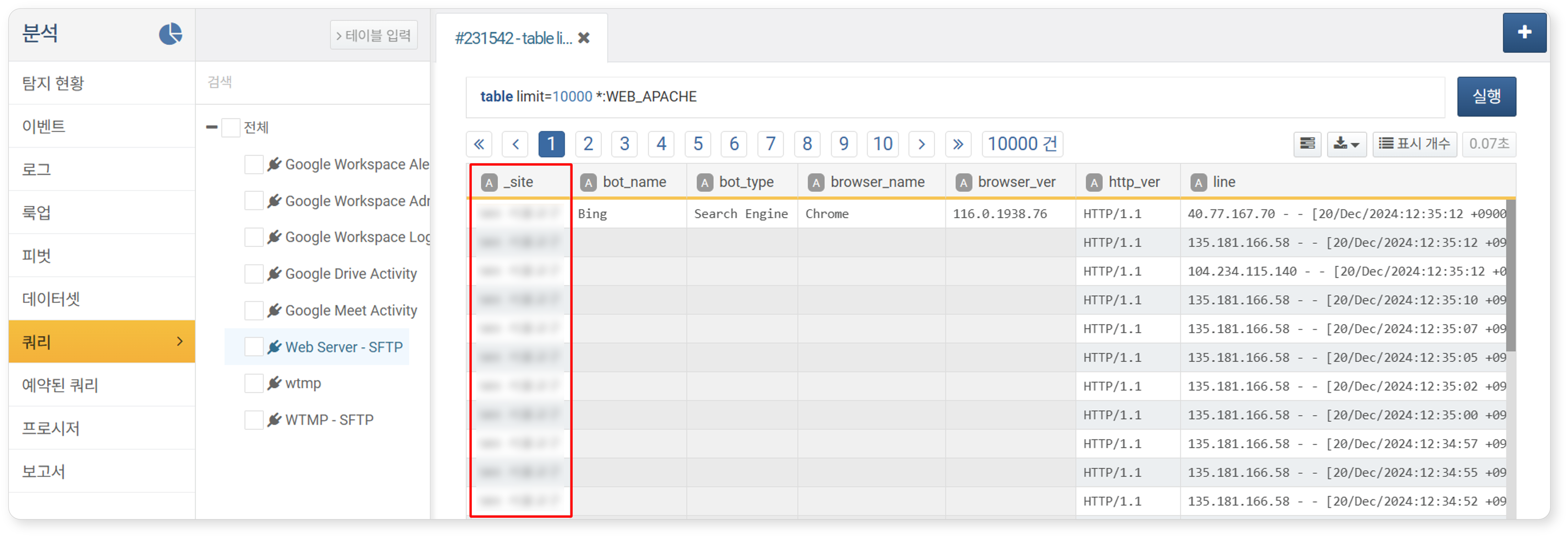Select current page 1 button

pyautogui.click(x=551, y=144)
